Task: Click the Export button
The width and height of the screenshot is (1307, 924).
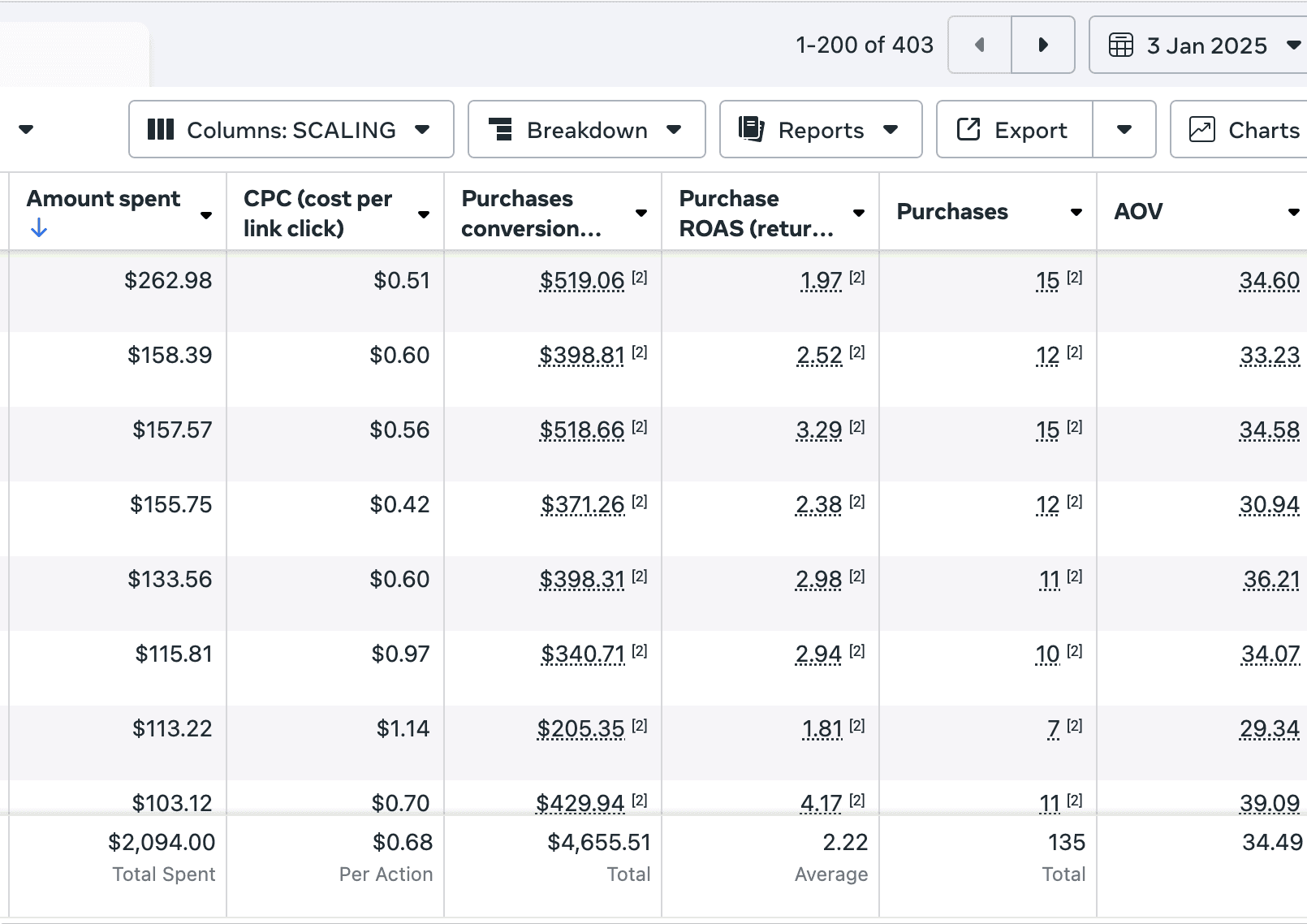Action: [1015, 130]
